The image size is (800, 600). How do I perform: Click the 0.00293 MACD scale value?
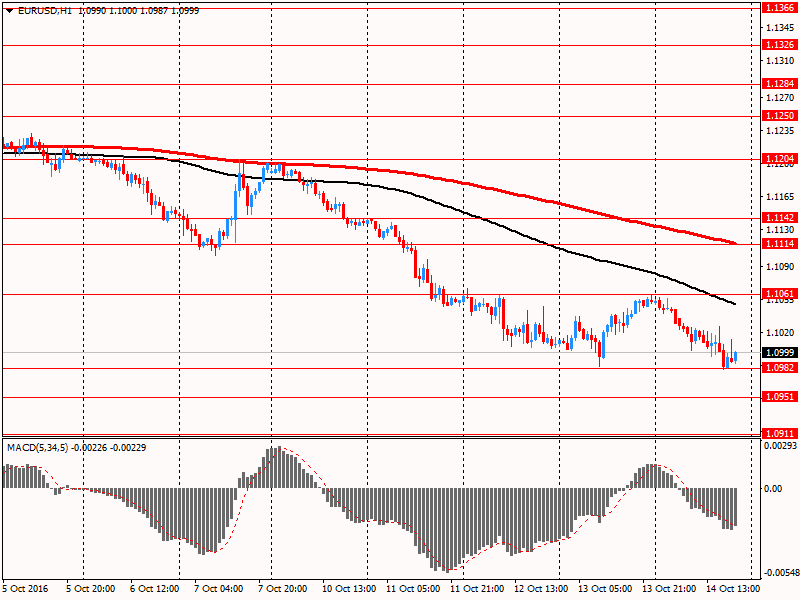pyautogui.click(x=780, y=446)
